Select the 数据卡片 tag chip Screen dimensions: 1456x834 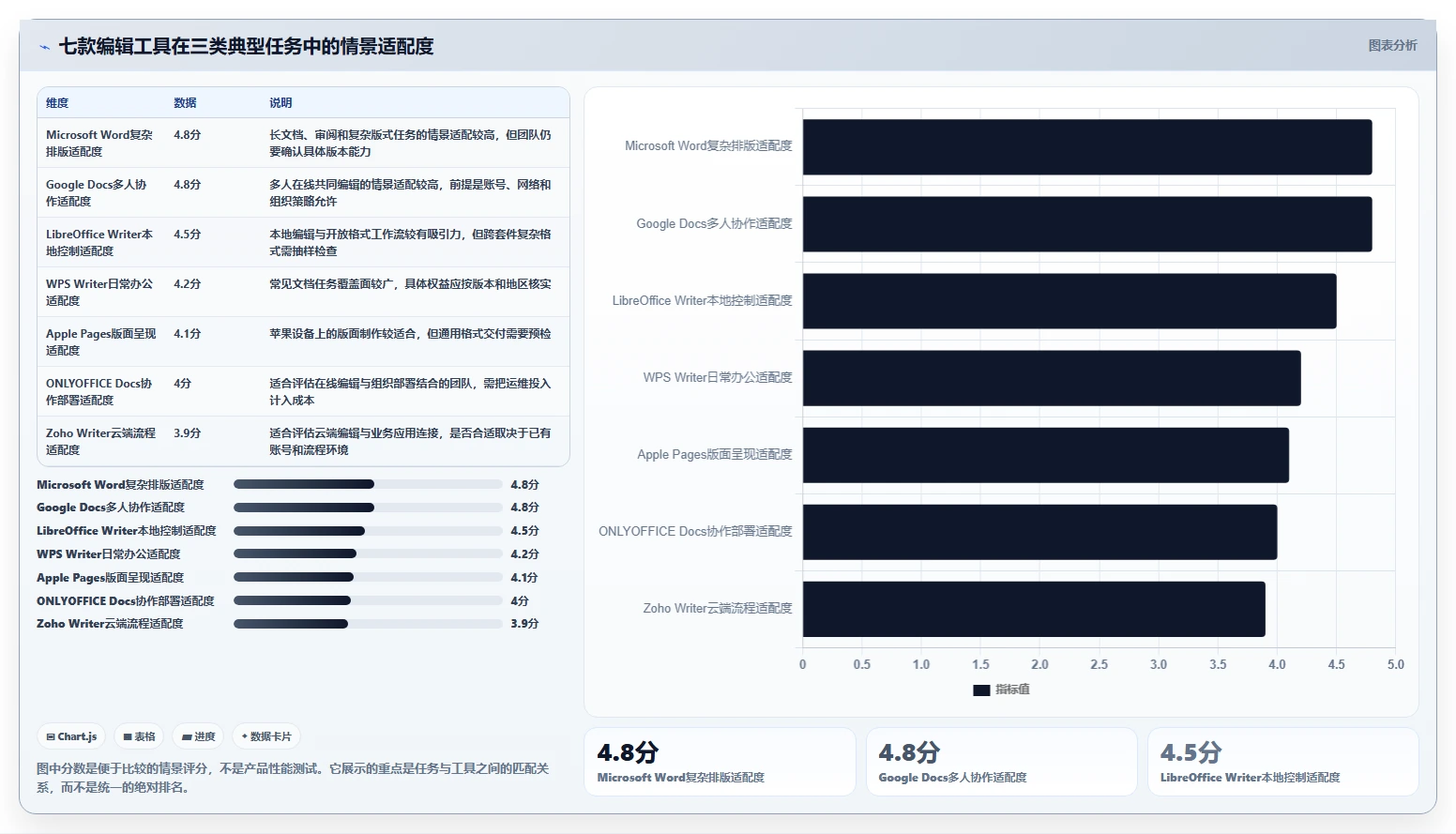coord(266,736)
